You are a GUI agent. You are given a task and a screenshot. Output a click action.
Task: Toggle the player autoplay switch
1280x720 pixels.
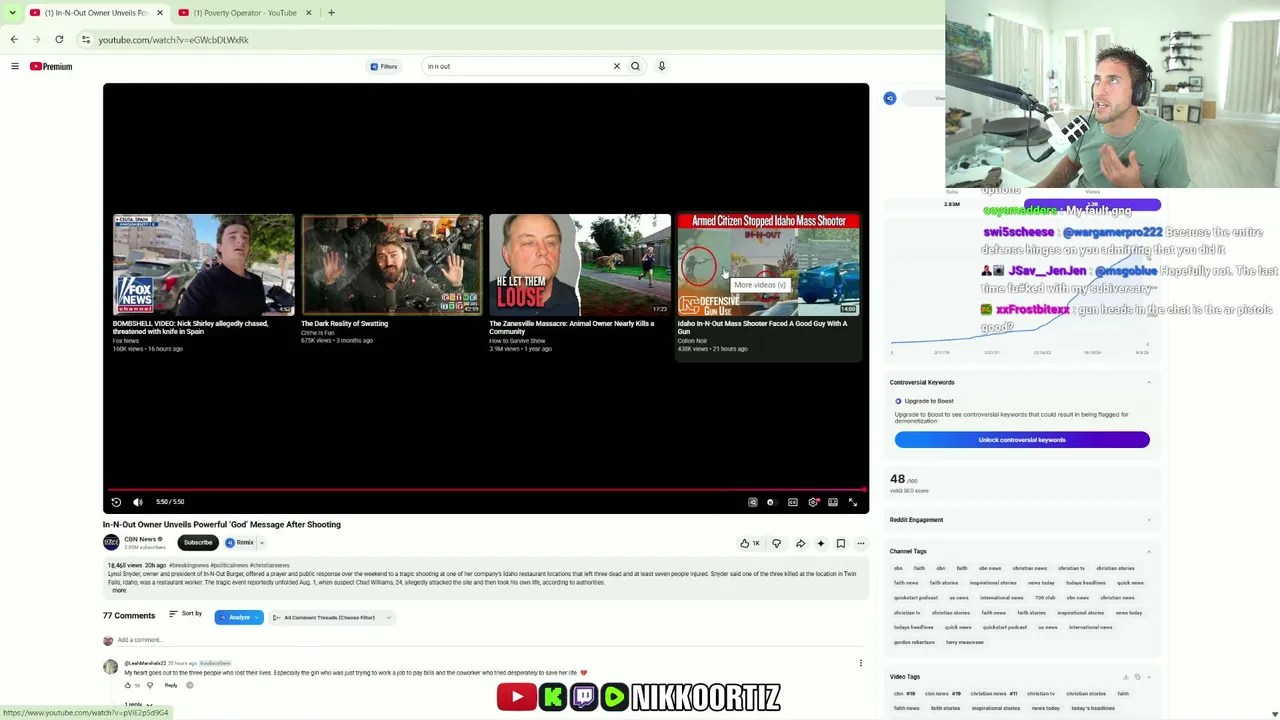tap(770, 502)
